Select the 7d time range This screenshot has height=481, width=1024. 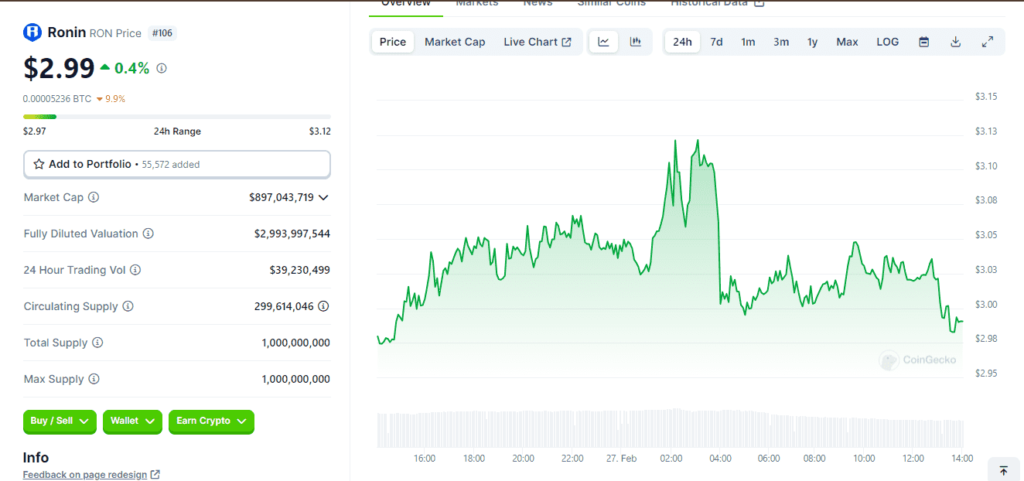716,42
